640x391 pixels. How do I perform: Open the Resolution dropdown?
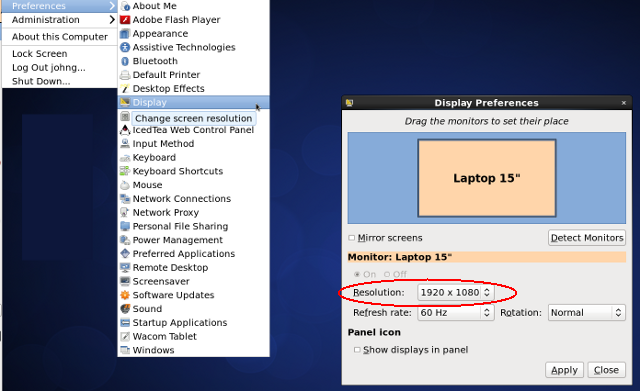tap(456, 293)
